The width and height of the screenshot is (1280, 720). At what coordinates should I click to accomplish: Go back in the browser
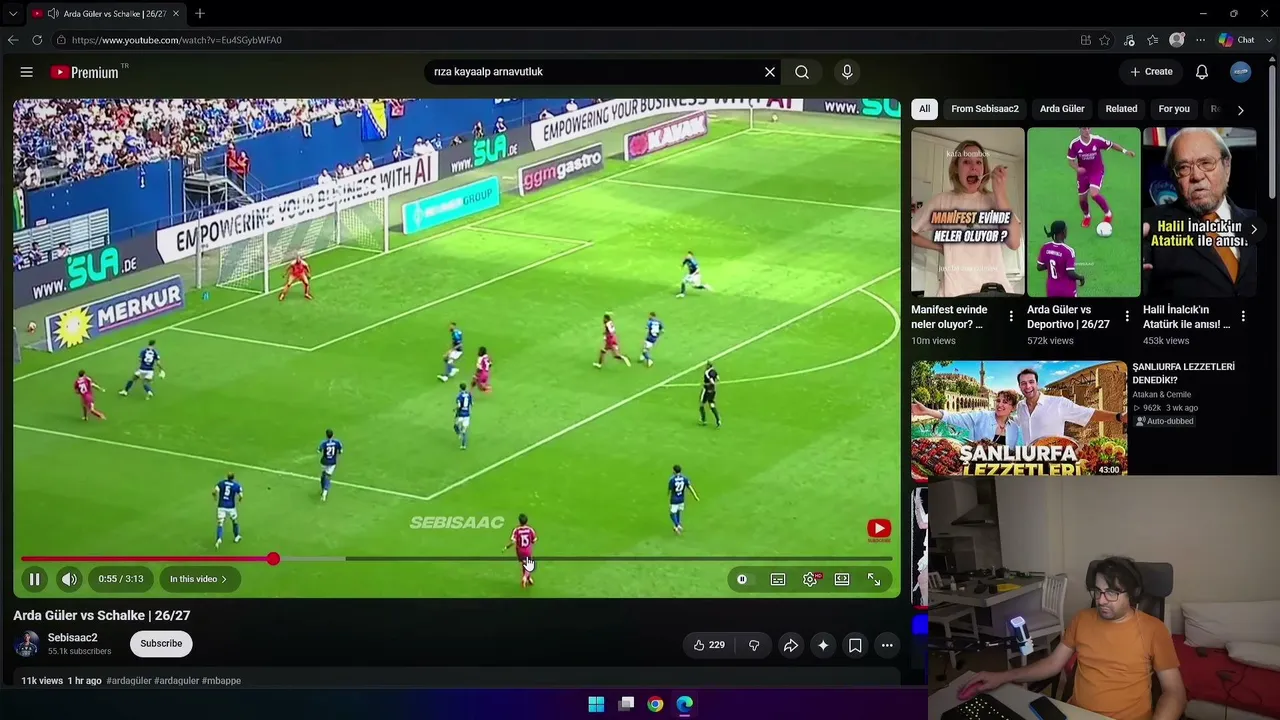[13, 40]
